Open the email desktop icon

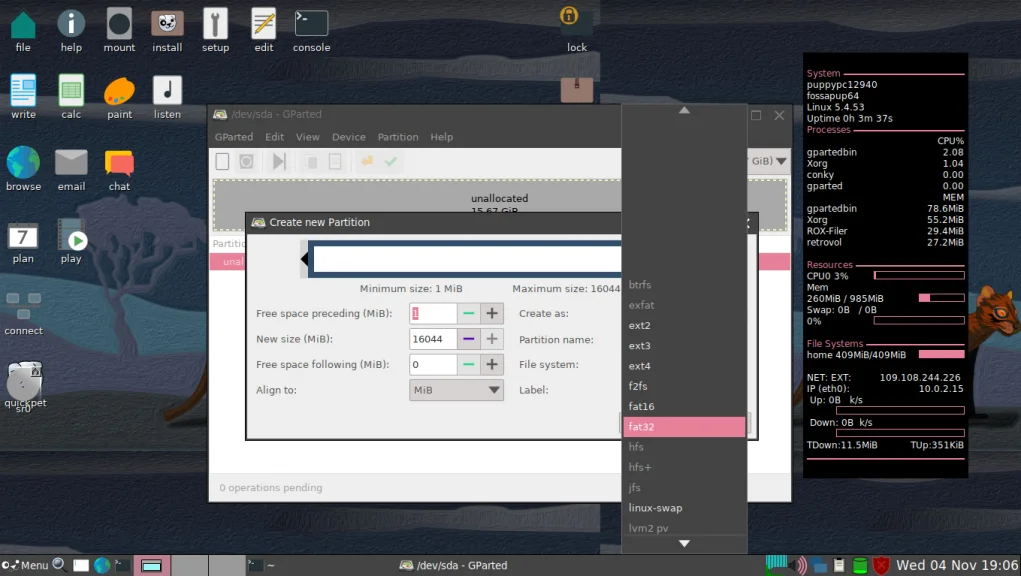click(71, 169)
